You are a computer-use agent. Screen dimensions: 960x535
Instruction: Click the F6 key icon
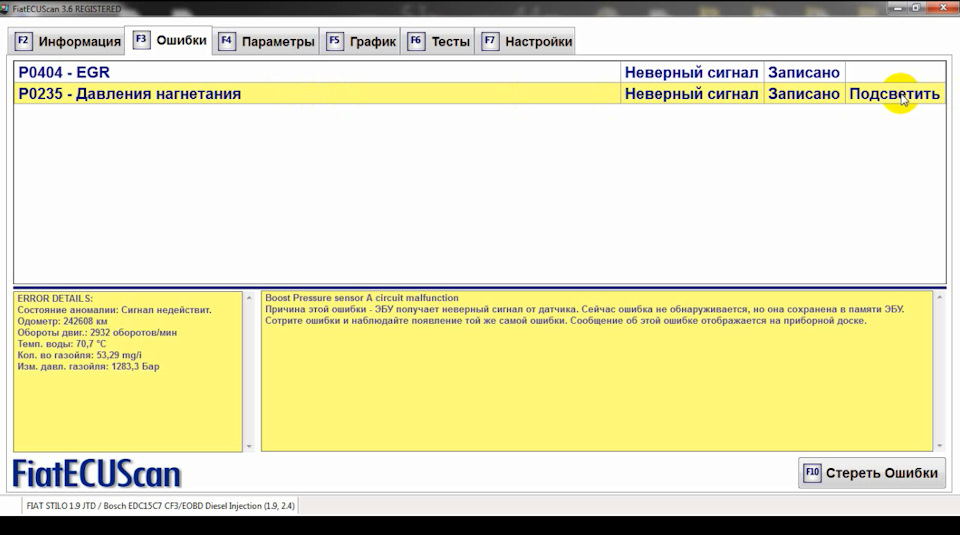416,41
